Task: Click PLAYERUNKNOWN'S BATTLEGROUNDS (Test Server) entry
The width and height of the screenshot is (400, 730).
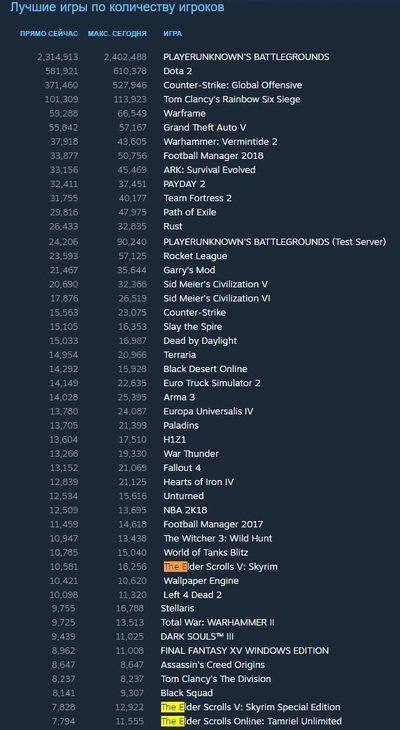Action: tap(274, 242)
